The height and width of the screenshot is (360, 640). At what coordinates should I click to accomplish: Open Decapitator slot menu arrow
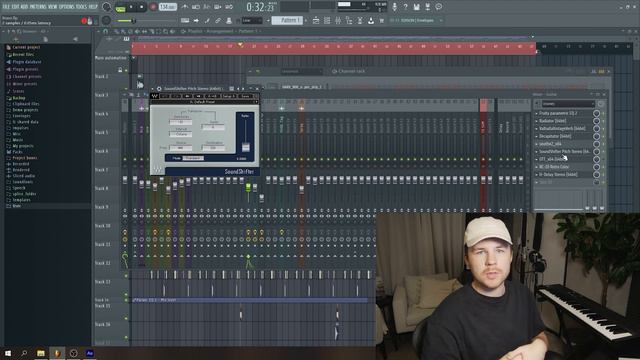pyautogui.click(x=537, y=136)
